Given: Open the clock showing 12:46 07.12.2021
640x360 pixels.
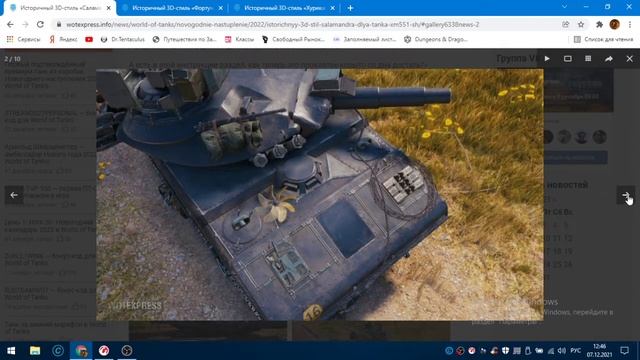Looking at the screenshot, I should tap(599, 351).
